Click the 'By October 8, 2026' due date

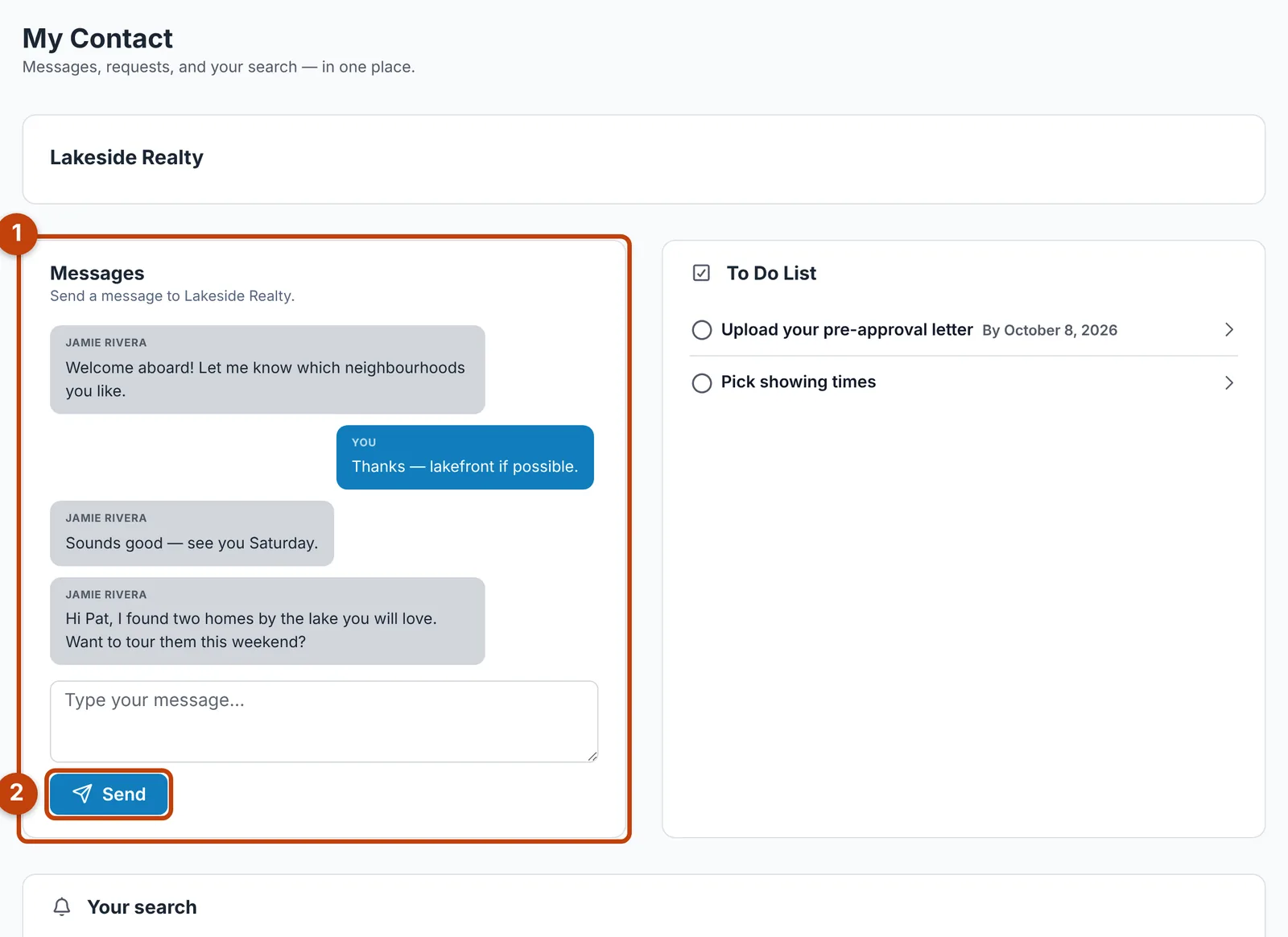tap(1050, 331)
